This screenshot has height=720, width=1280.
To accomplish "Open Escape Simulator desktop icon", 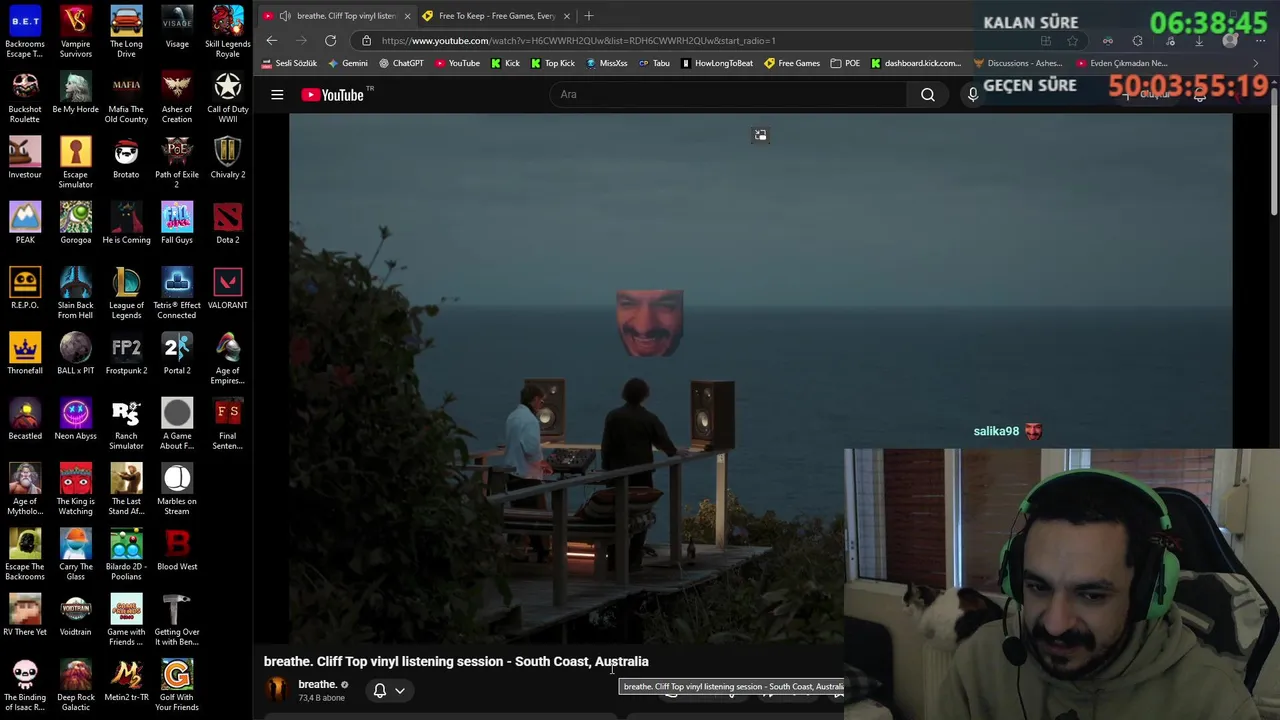I will 75,162.
